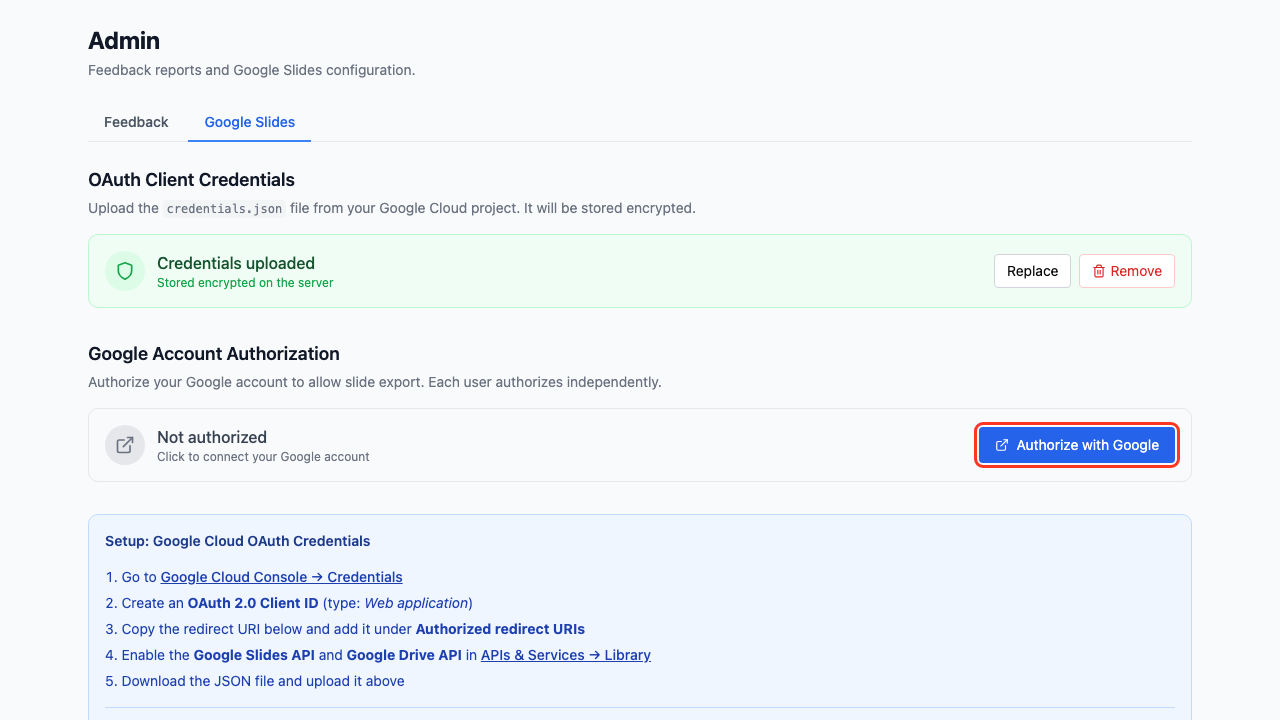Open APIs & Services → Library link
The width and height of the screenshot is (1280, 720).
tap(565, 655)
